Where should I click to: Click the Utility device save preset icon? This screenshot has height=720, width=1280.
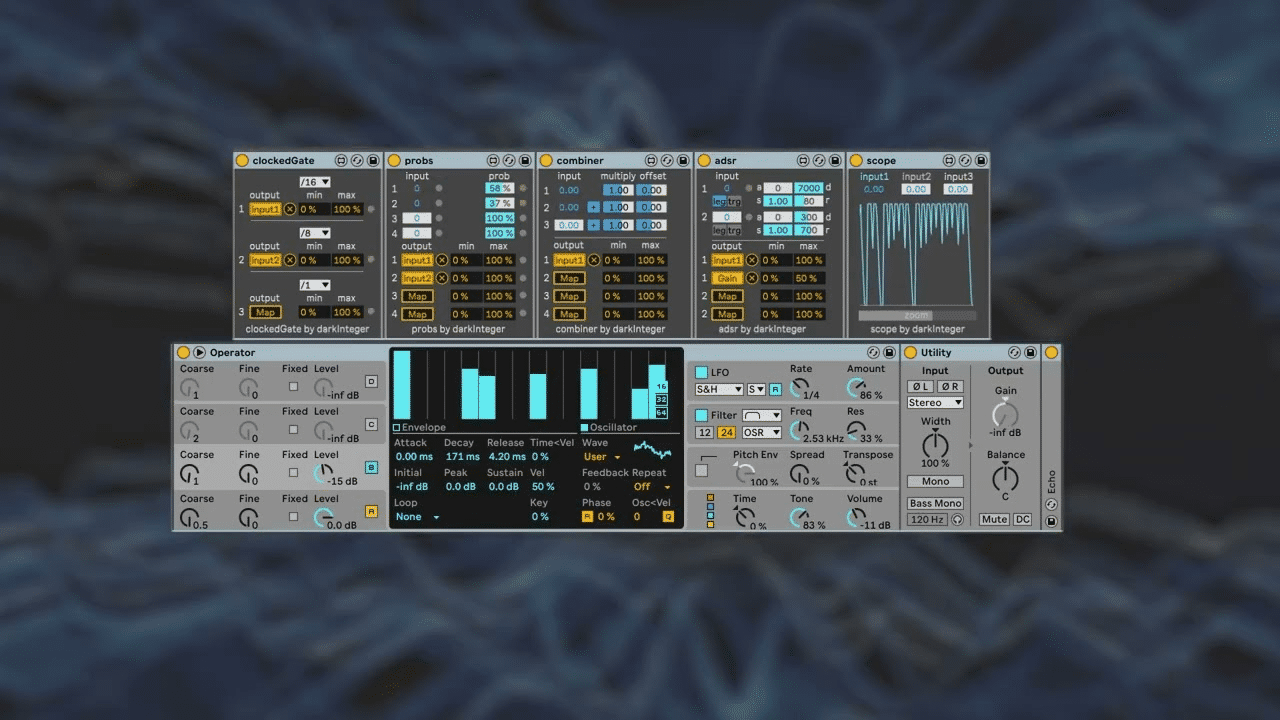(x=1031, y=352)
